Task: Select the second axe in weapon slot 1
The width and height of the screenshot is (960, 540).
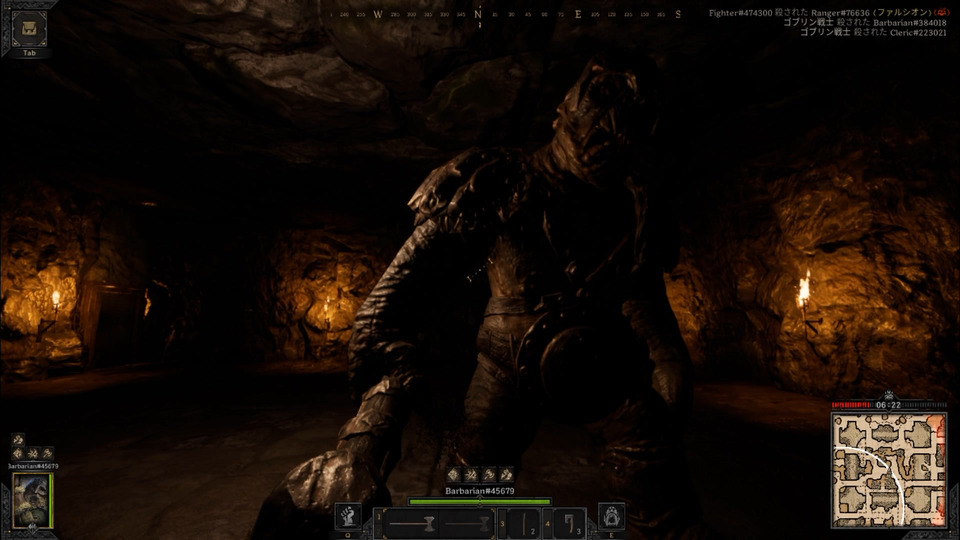Action: coord(468,524)
